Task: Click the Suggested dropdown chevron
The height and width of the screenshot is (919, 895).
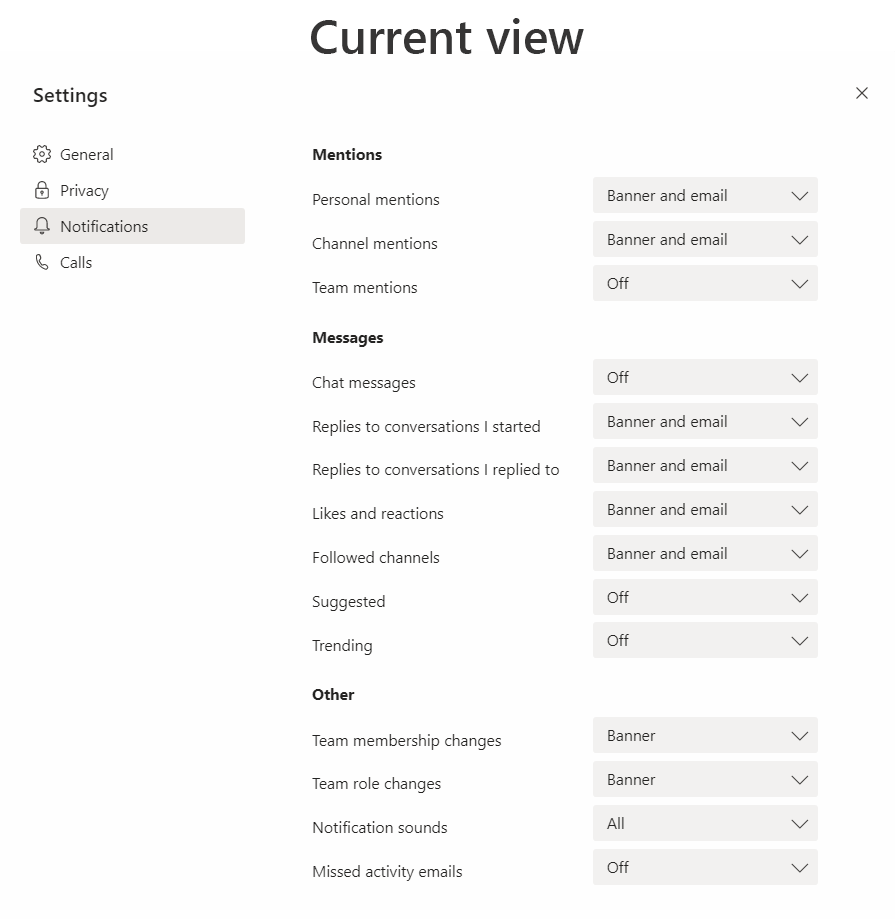Action: pos(799,598)
